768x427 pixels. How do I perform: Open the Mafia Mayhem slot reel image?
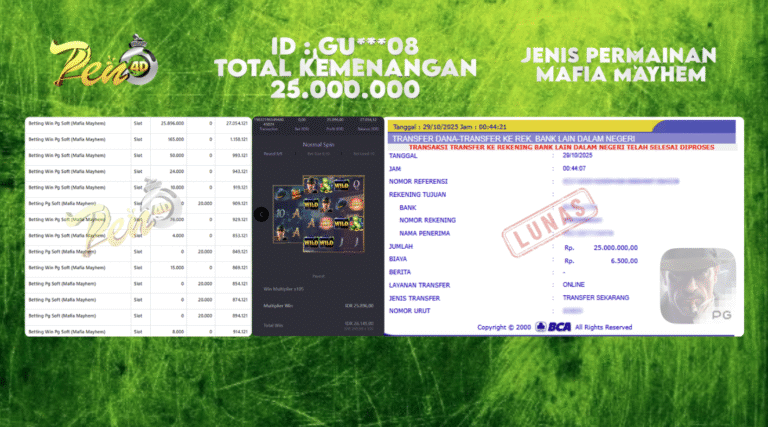[x=318, y=214]
